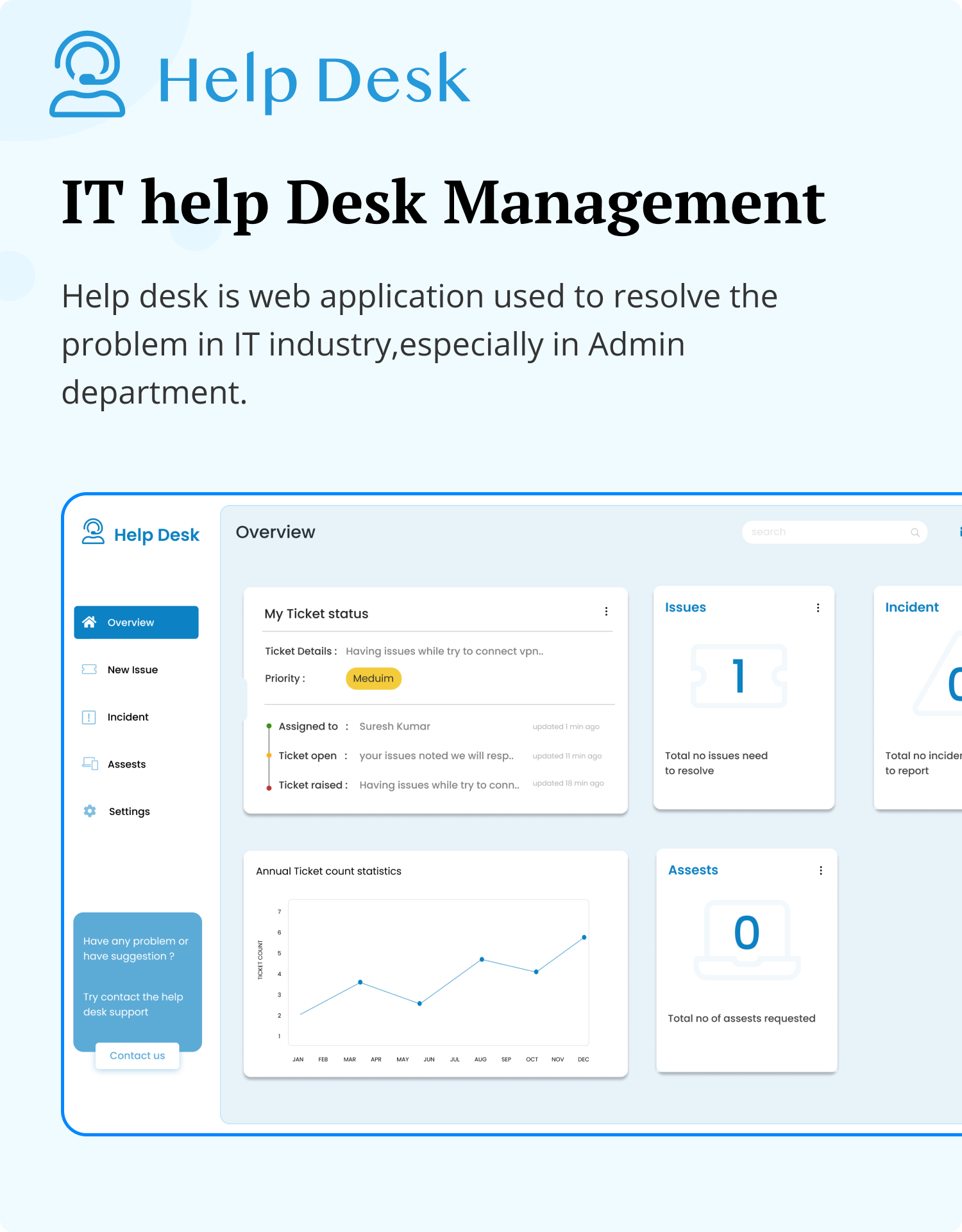Click the laptop graphic showing 0 assests
Viewport: 962px width, 1232px height.
pyautogui.click(x=747, y=940)
